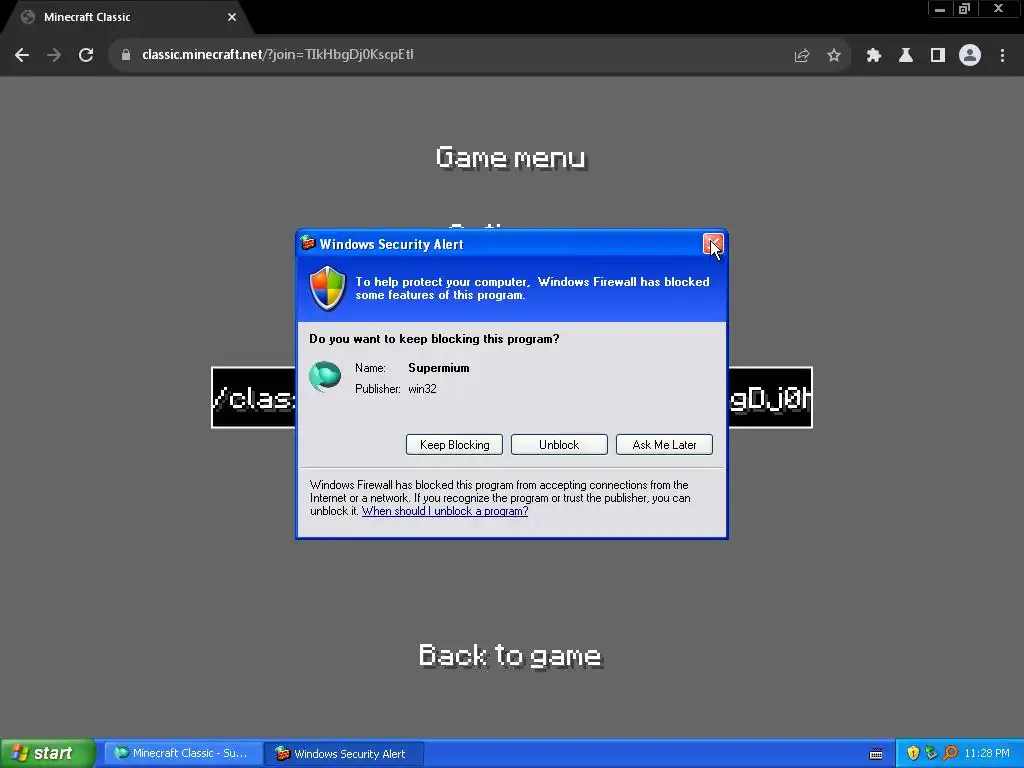Toggle the browser side panel icon
Viewport: 1024px width, 768px height.
(x=938, y=56)
